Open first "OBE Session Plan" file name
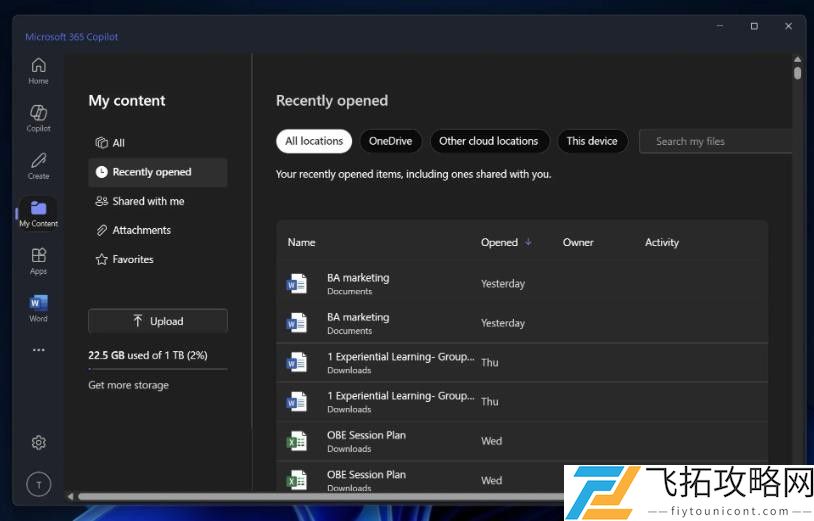The image size is (814, 521). click(x=367, y=435)
